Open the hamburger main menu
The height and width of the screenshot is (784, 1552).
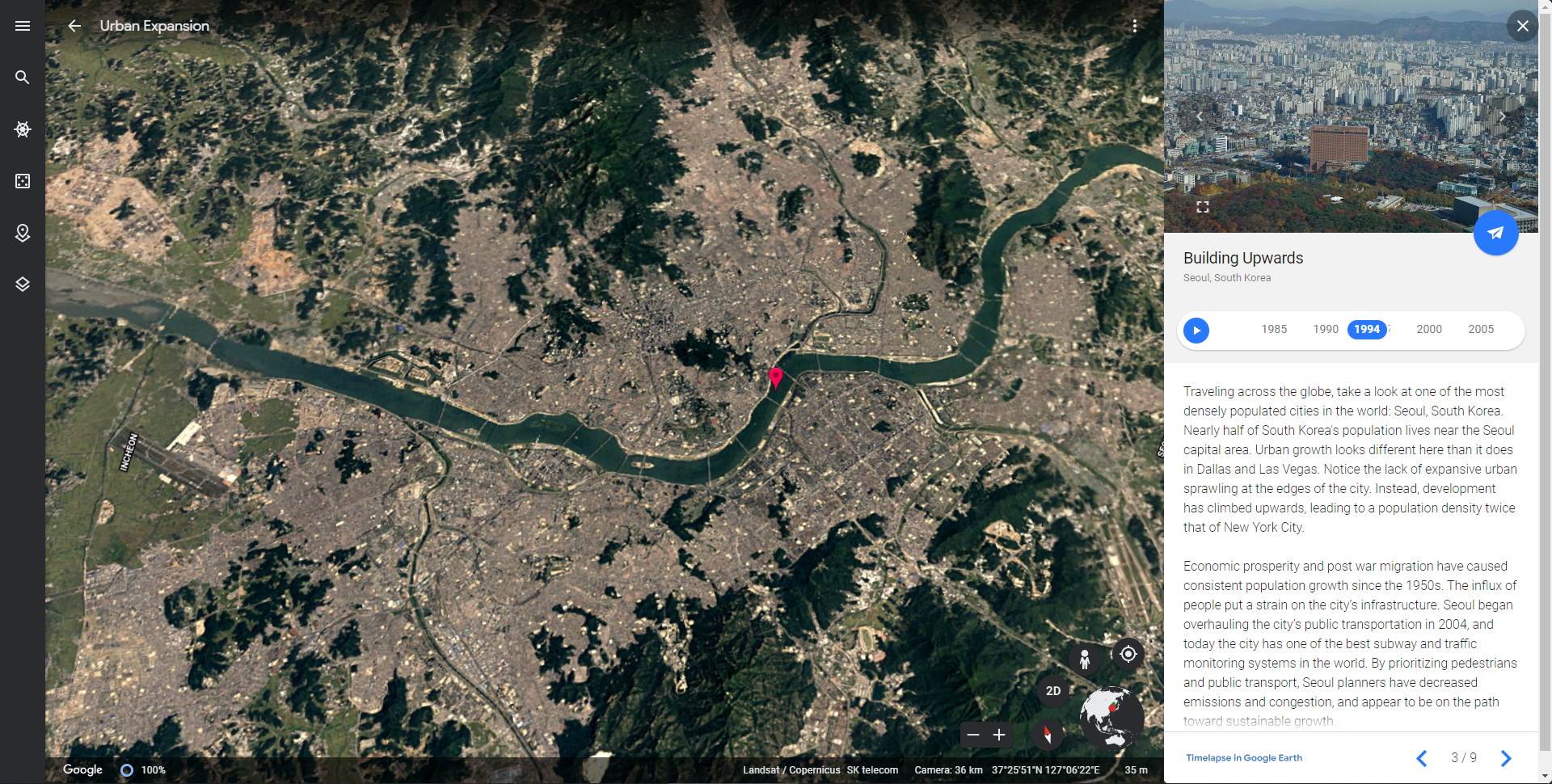coord(22,26)
